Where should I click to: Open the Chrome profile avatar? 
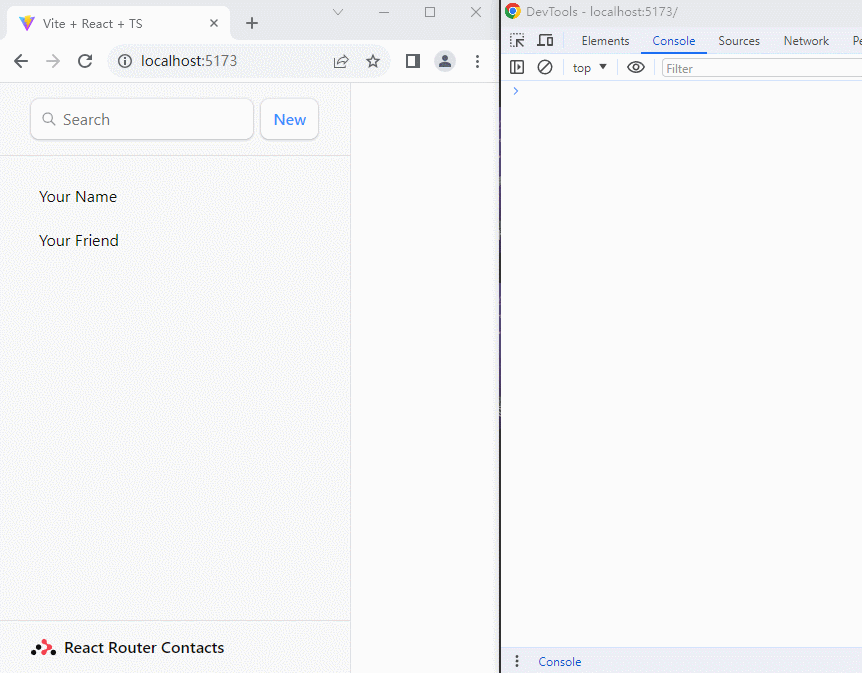(445, 61)
